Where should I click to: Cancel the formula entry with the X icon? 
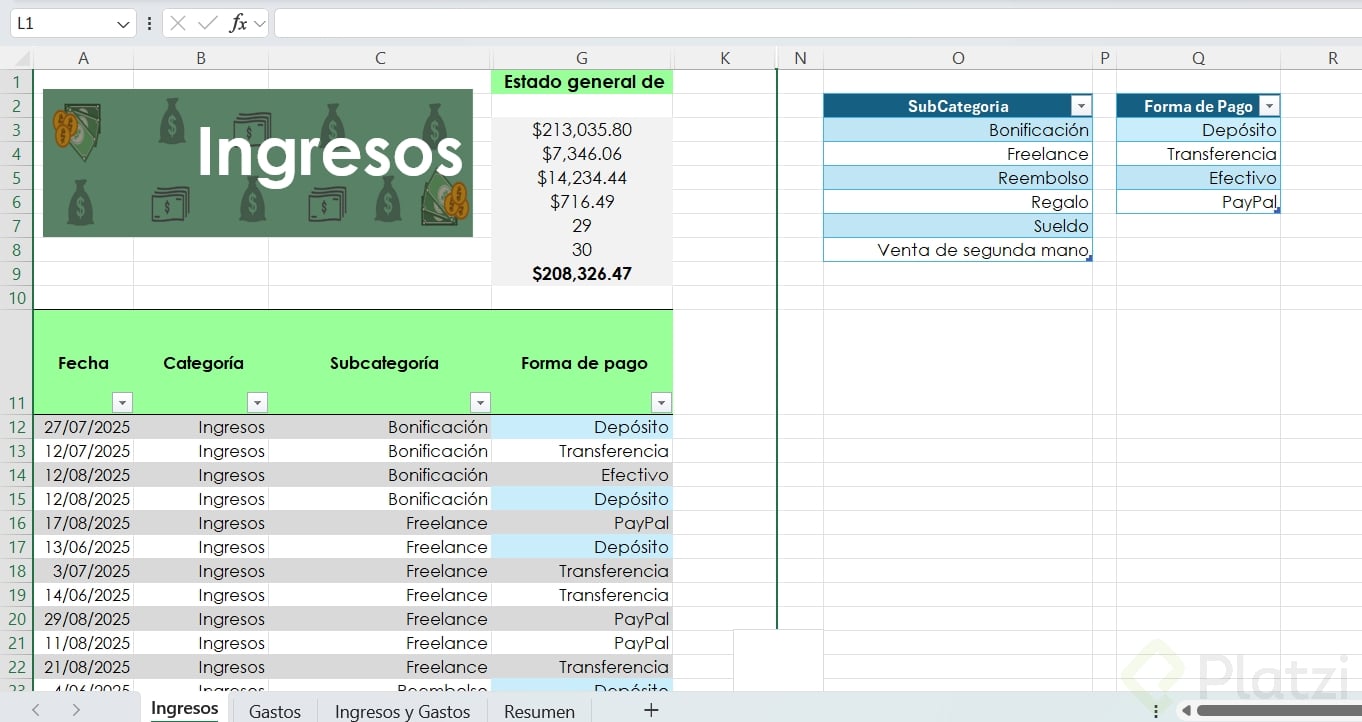click(178, 23)
